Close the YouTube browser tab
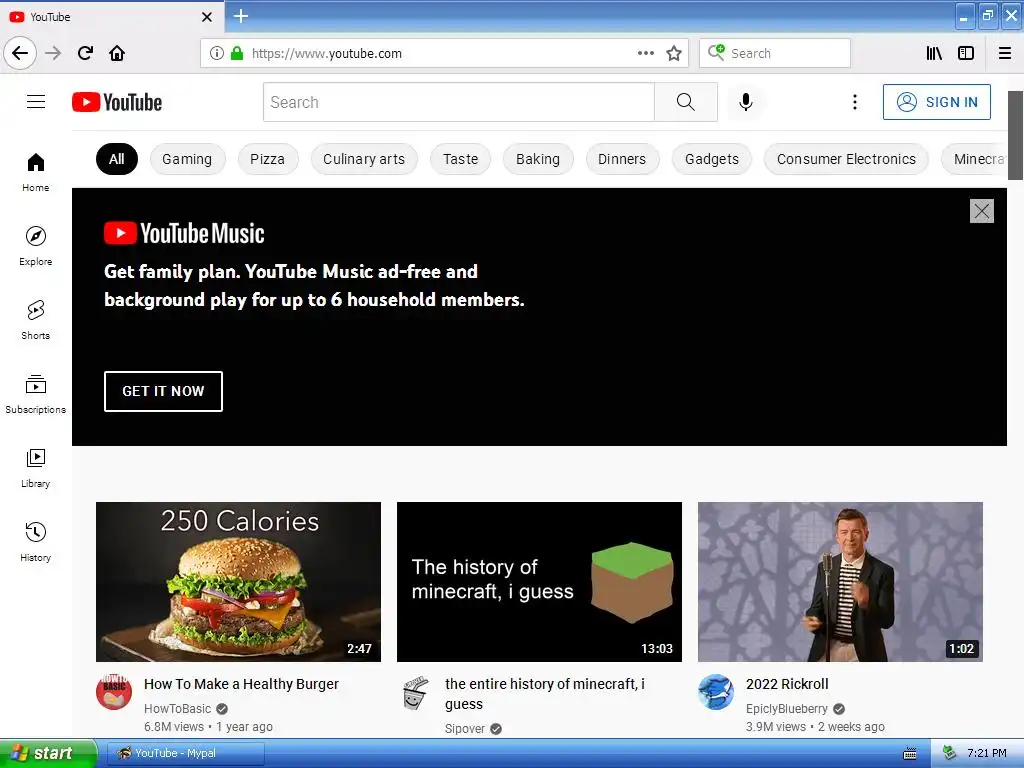 coord(207,17)
